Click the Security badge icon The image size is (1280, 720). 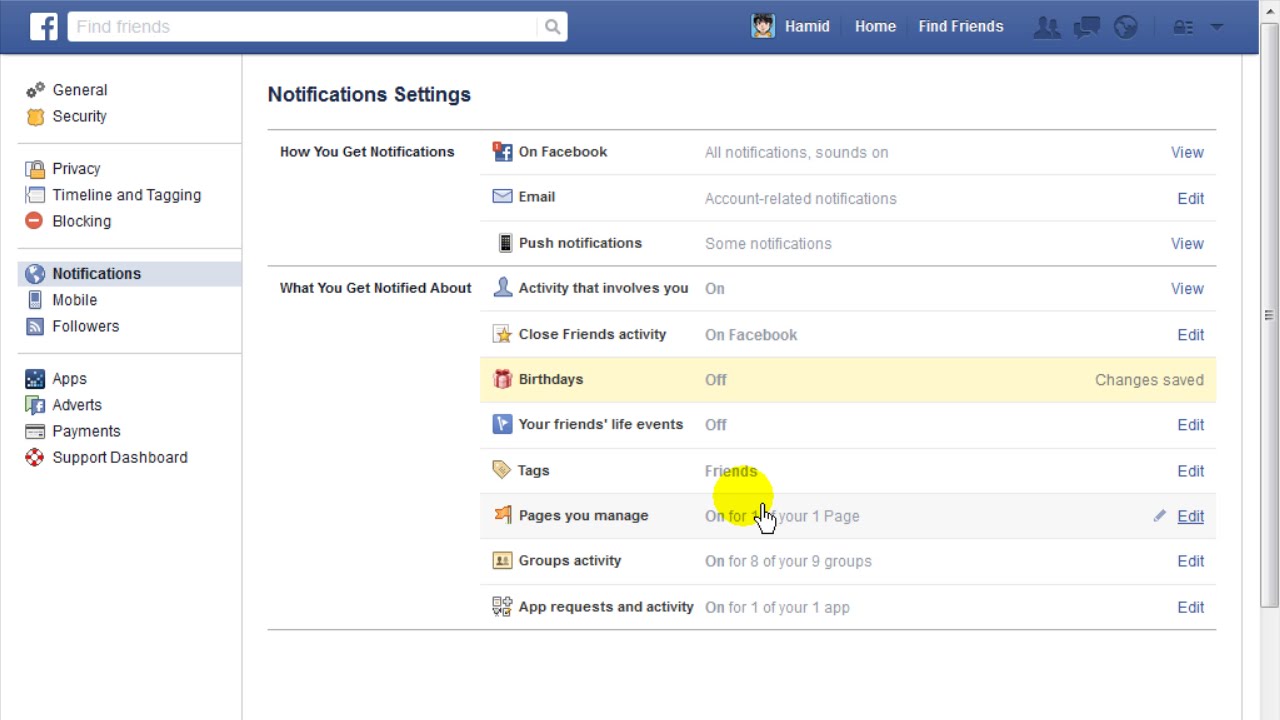click(35, 116)
